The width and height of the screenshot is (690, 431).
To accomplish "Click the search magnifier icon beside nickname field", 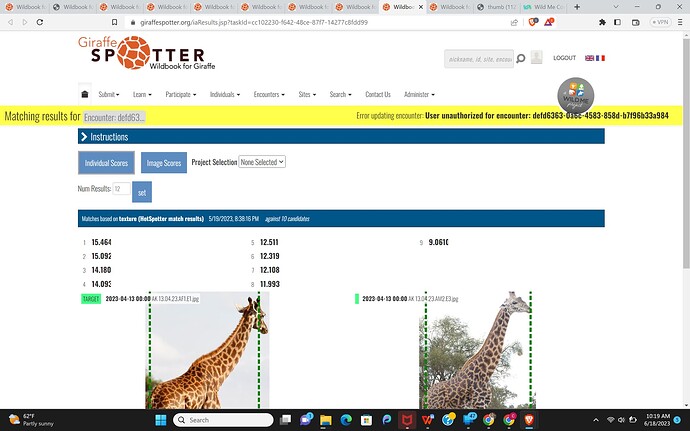I will pyautogui.click(x=521, y=59).
